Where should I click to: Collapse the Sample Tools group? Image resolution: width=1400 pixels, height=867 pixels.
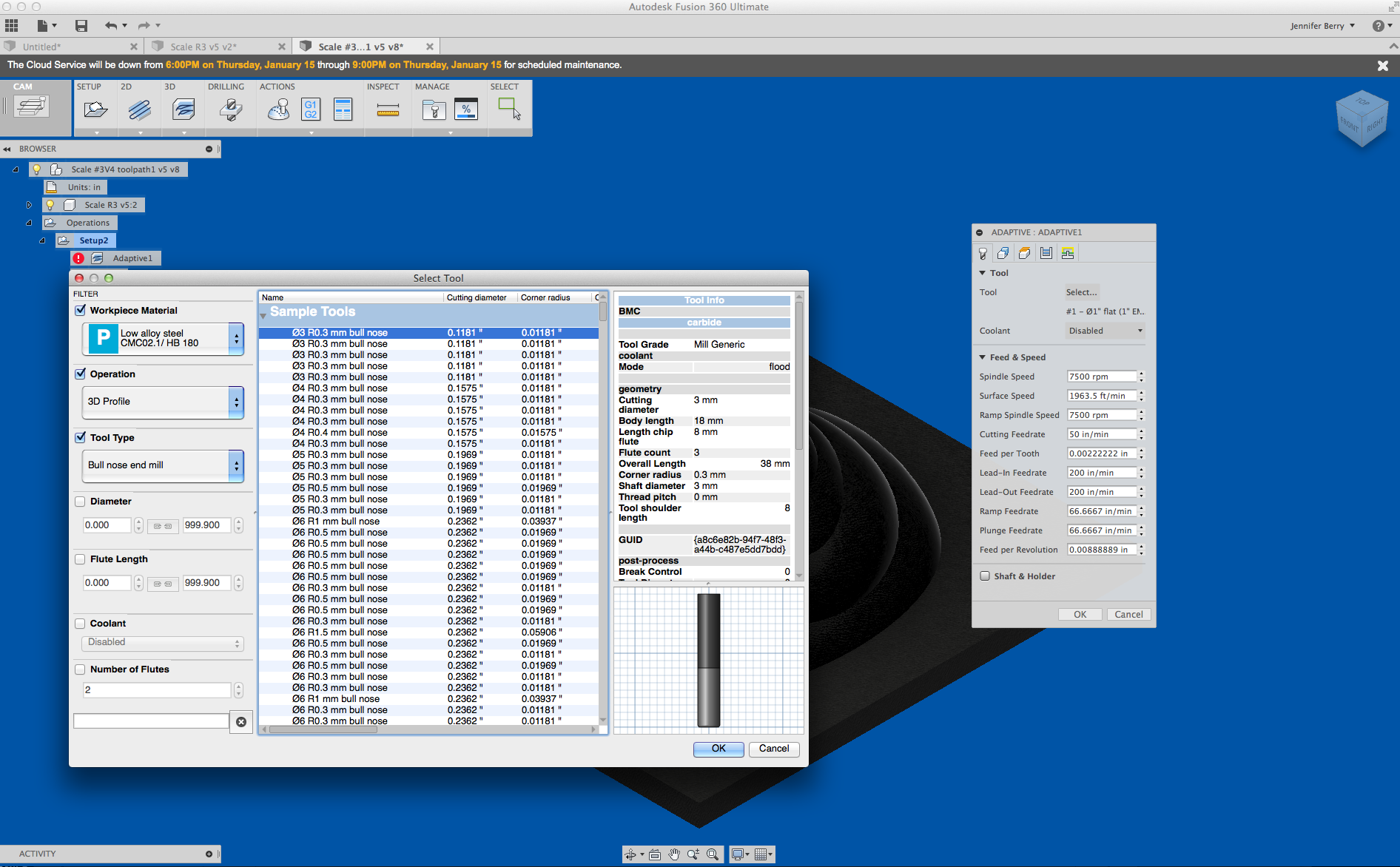pos(263,315)
